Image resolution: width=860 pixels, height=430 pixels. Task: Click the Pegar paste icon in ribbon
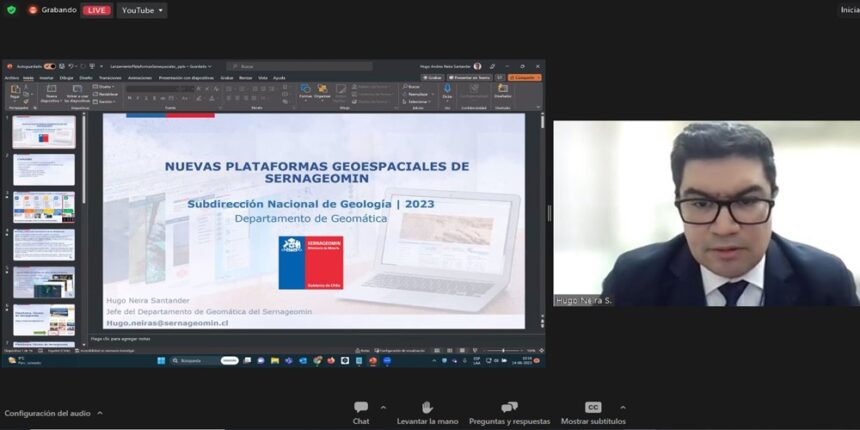coord(15,91)
